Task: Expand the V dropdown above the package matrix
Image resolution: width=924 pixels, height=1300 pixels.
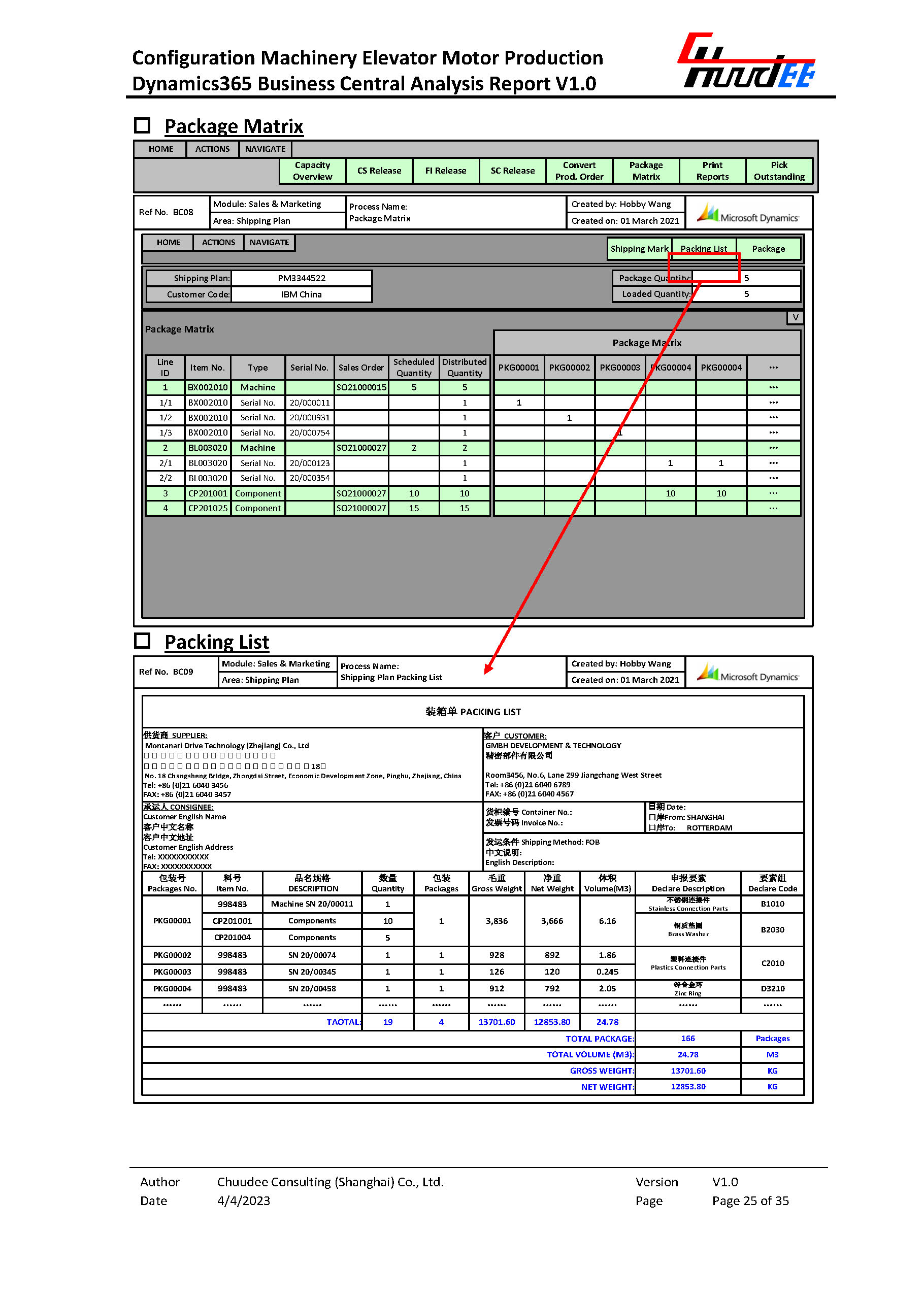Action: (x=795, y=317)
